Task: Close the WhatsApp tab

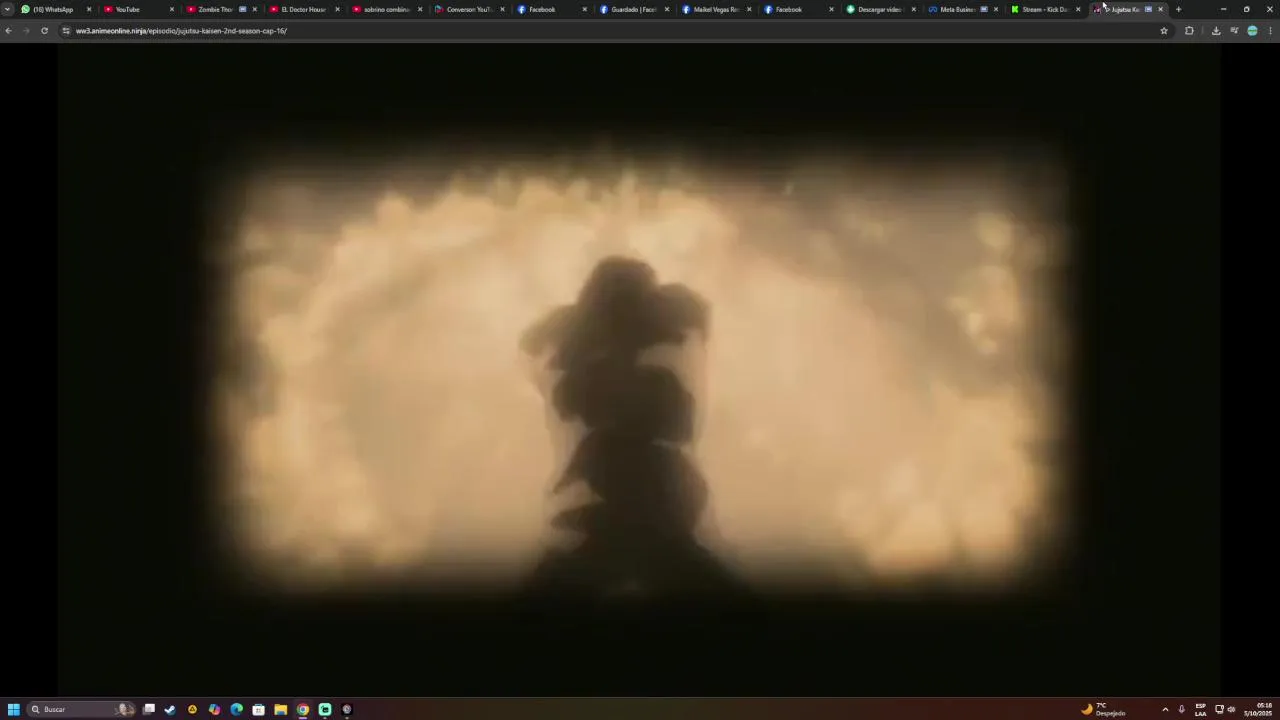Action: coord(88,9)
